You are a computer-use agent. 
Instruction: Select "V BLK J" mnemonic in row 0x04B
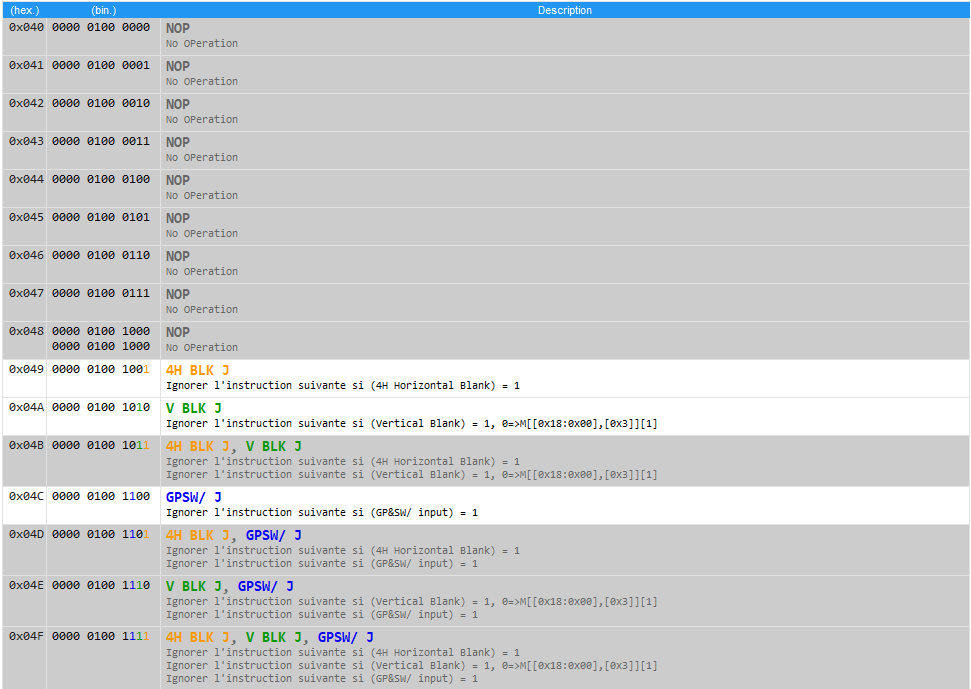pyautogui.click(x=274, y=447)
